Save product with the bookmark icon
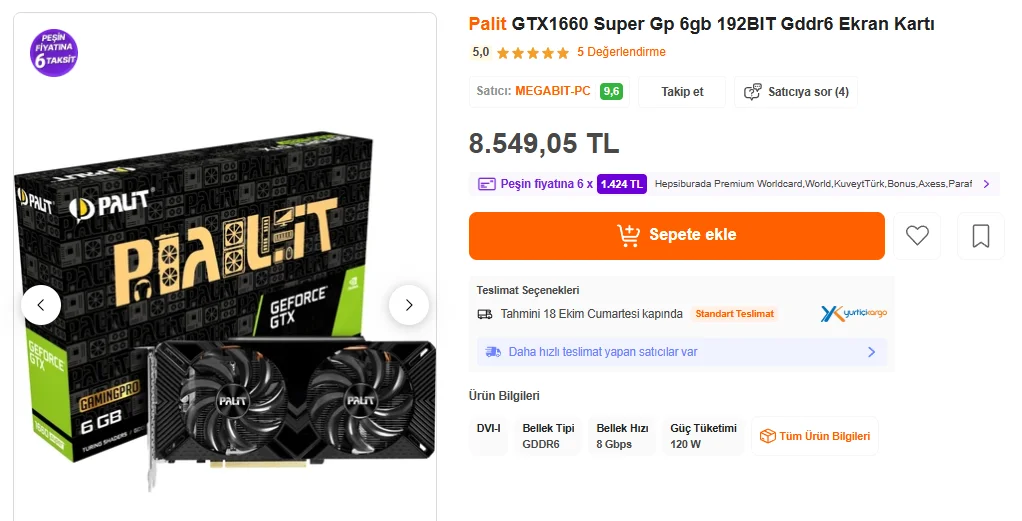This screenshot has height=521, width=1022. click(980, 236)
